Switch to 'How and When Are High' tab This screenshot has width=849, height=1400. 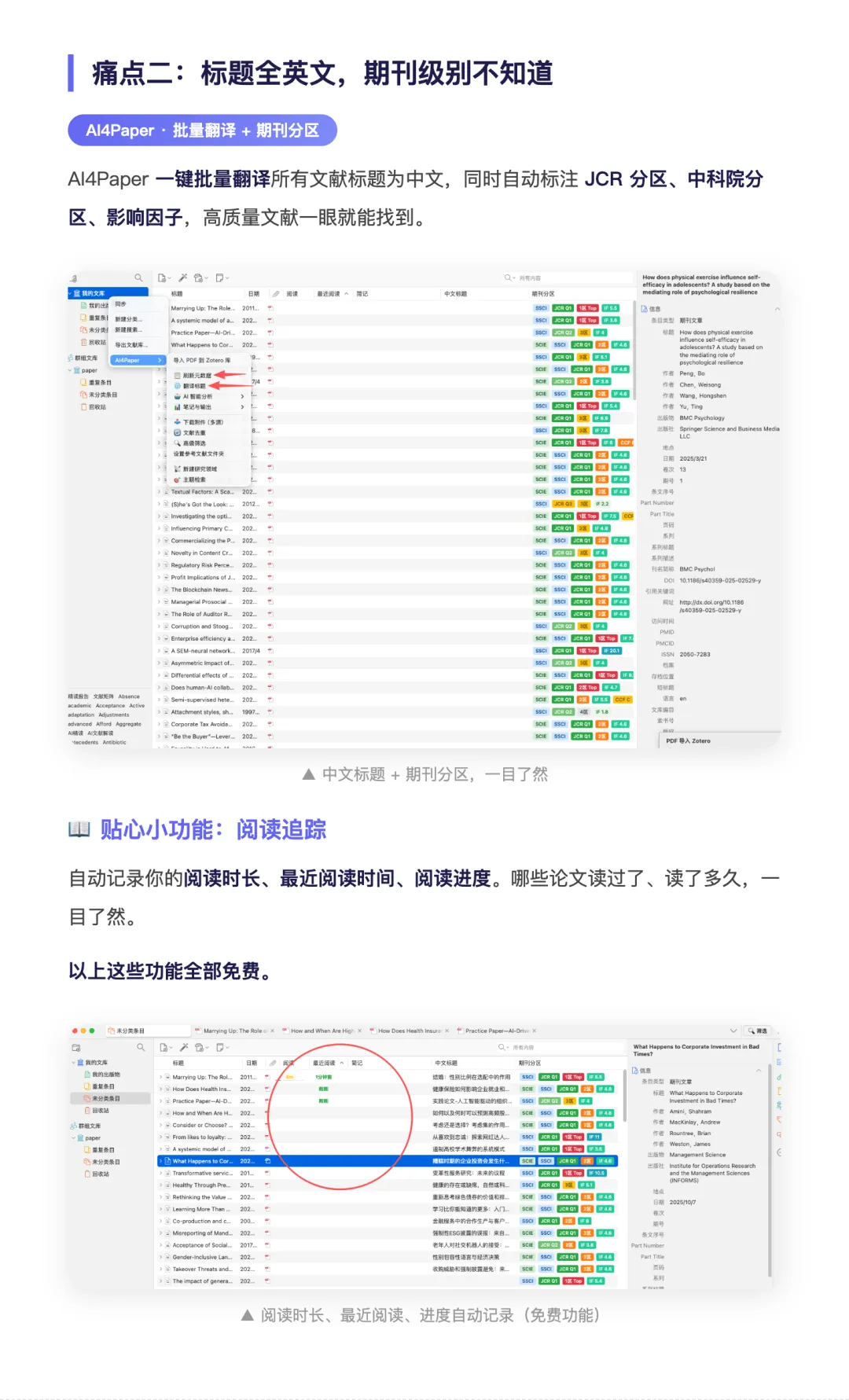tap(322, 1031)
